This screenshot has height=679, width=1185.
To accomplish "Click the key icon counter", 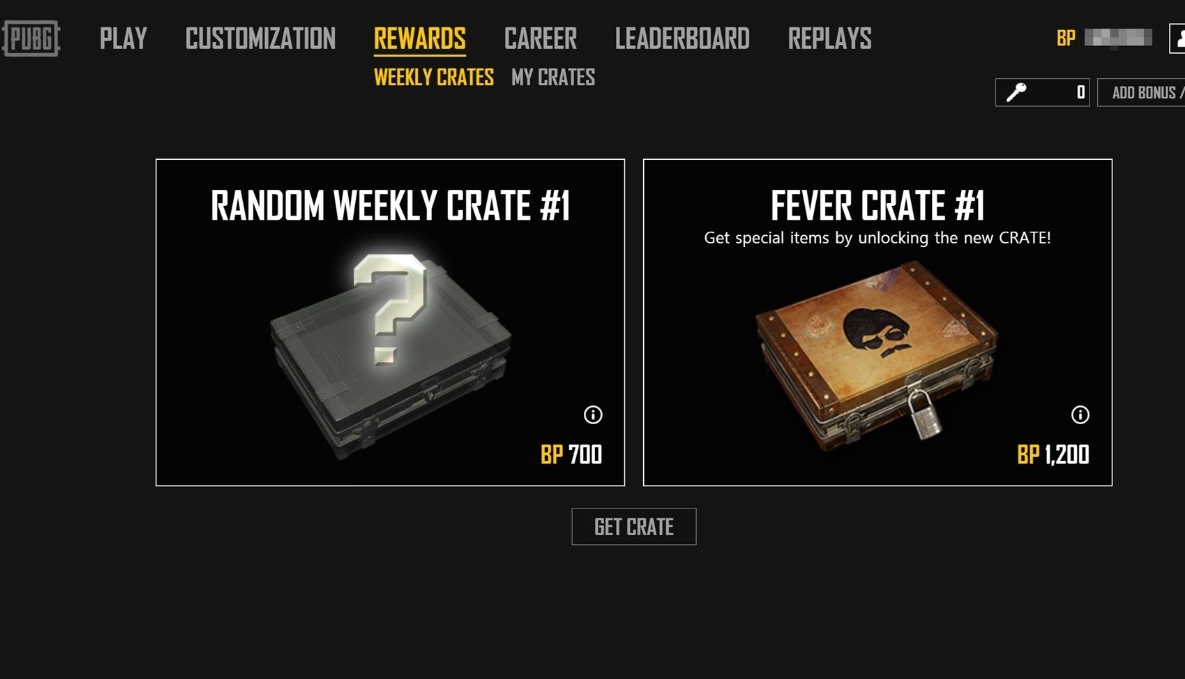I will tap(1042, 92).
